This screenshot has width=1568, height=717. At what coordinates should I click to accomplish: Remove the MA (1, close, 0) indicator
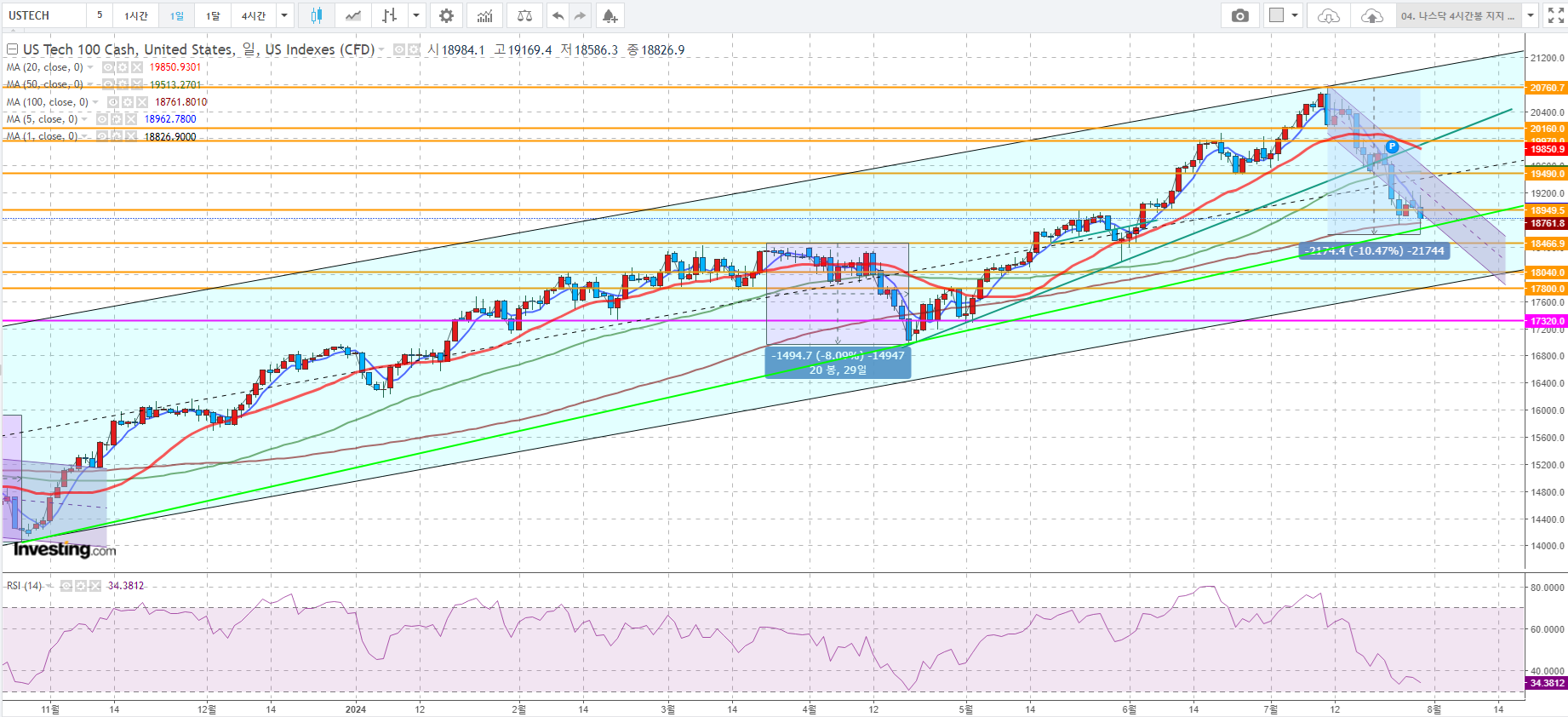(131, 136)
